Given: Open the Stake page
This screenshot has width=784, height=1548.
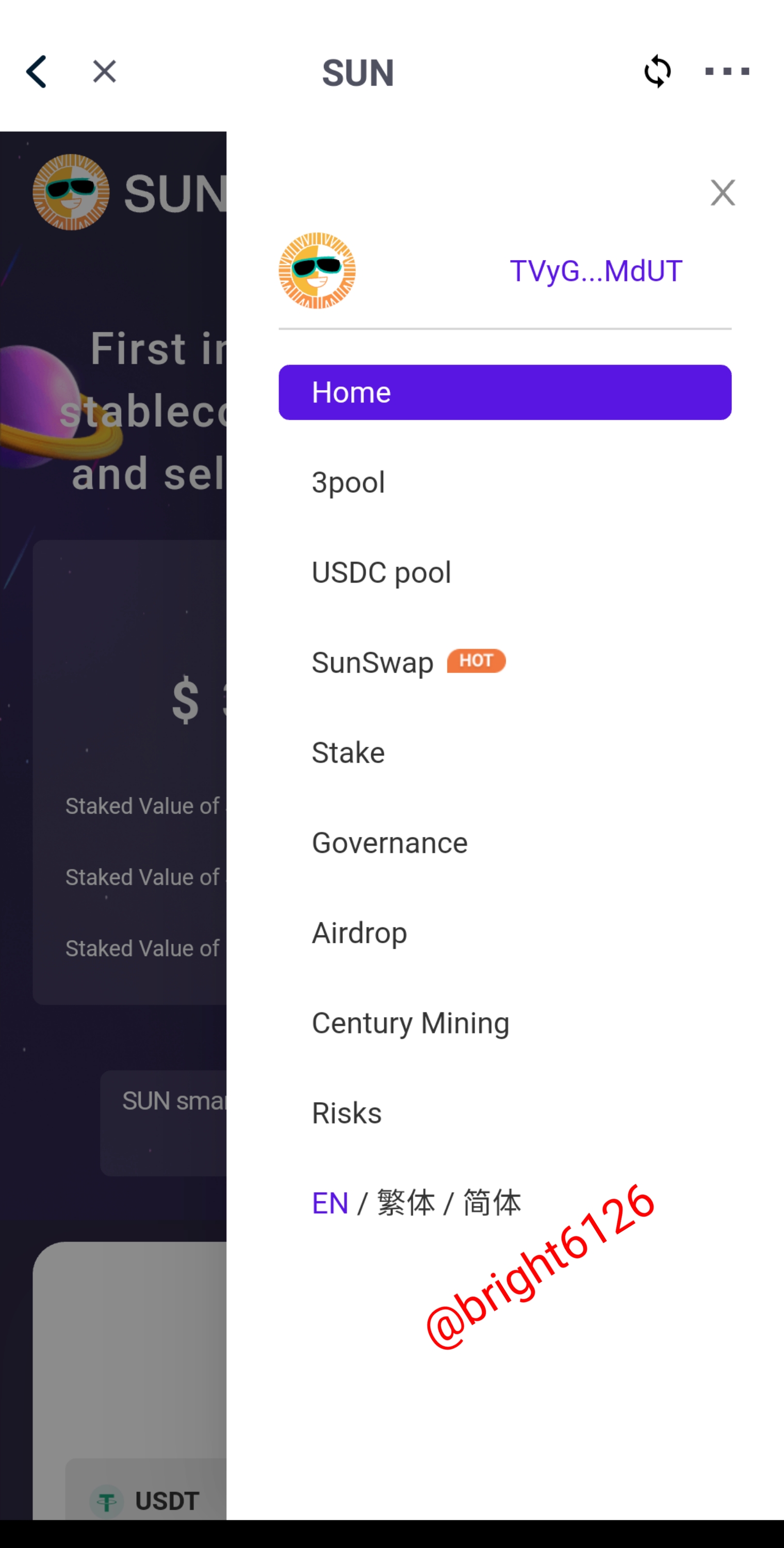Looking at the screenshot, I should point(349,753).
